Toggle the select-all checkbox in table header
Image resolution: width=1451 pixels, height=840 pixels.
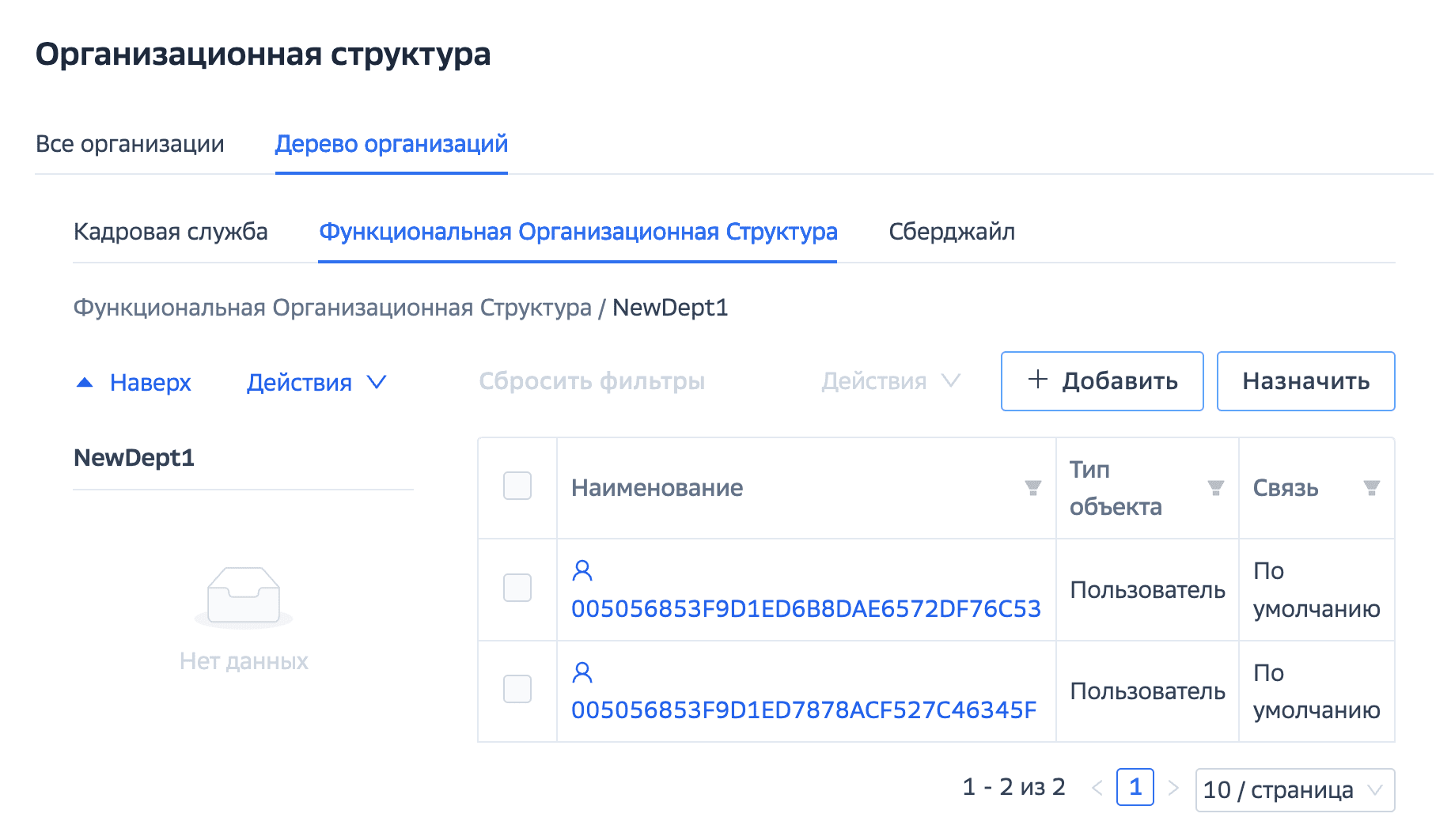(517, 486)
